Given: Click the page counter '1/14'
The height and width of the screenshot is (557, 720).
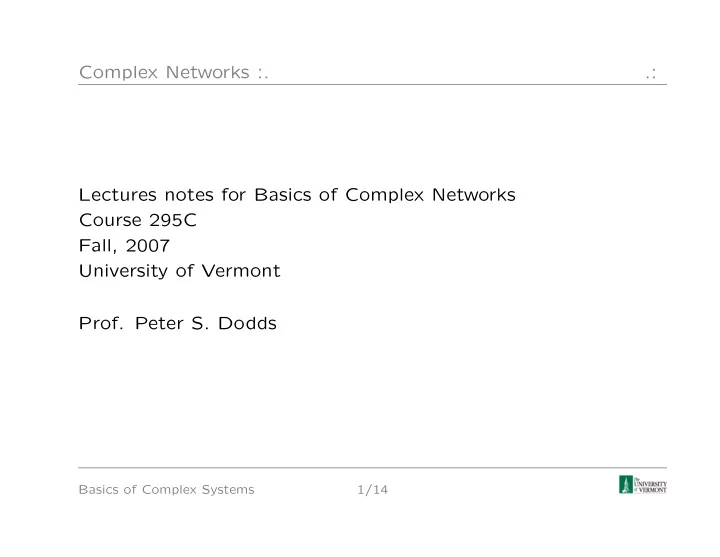Looking at the screenshot, I should [x=372, y=489].
